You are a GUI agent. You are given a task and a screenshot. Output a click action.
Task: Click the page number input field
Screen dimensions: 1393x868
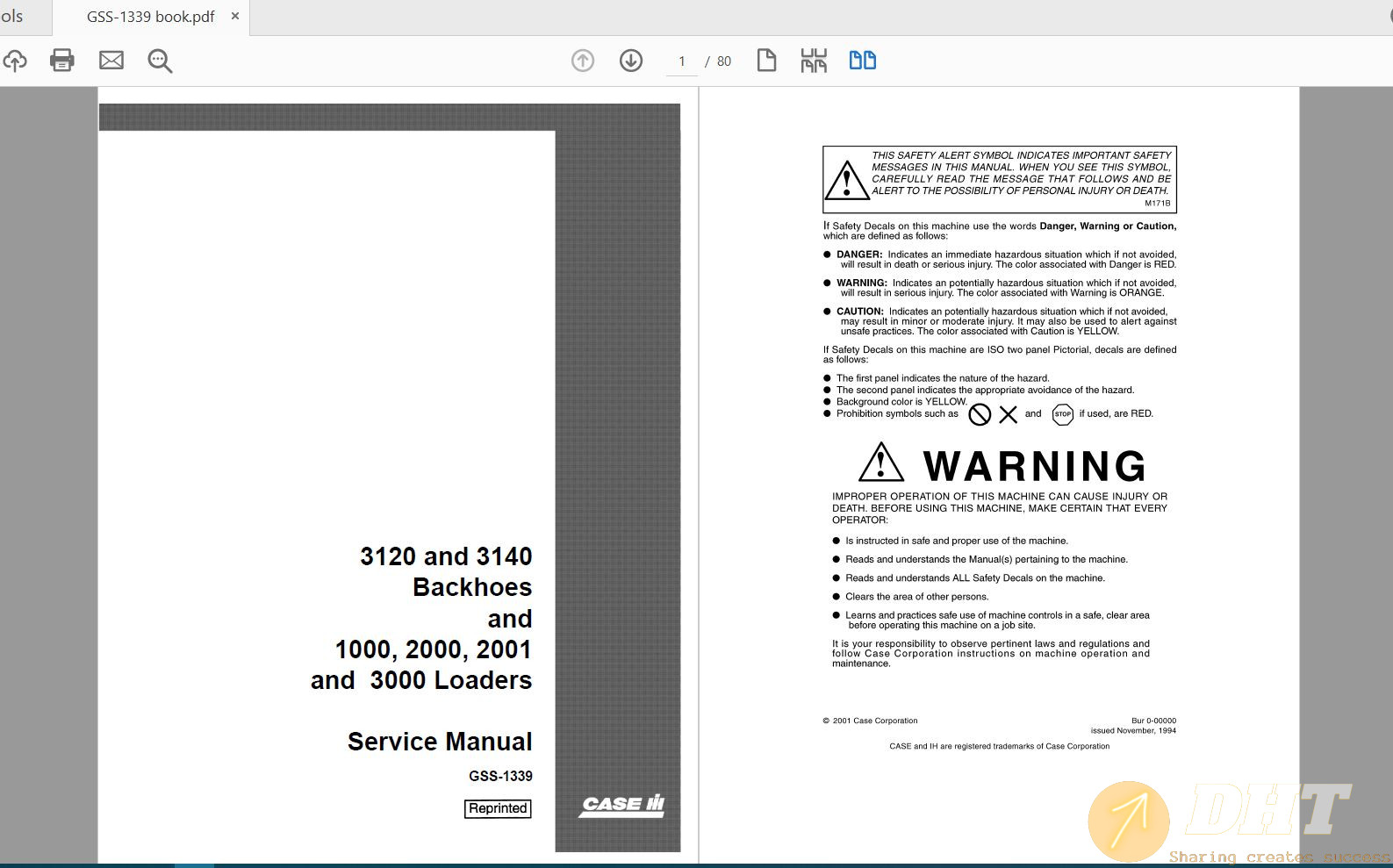point(682,61)
